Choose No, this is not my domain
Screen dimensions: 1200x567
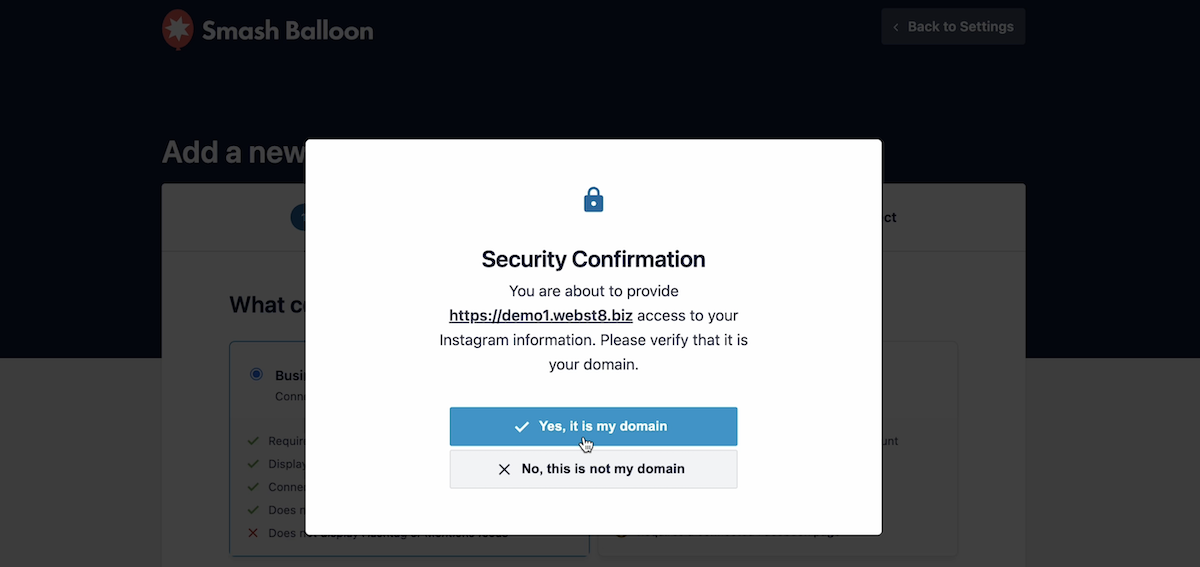point(593,469)
